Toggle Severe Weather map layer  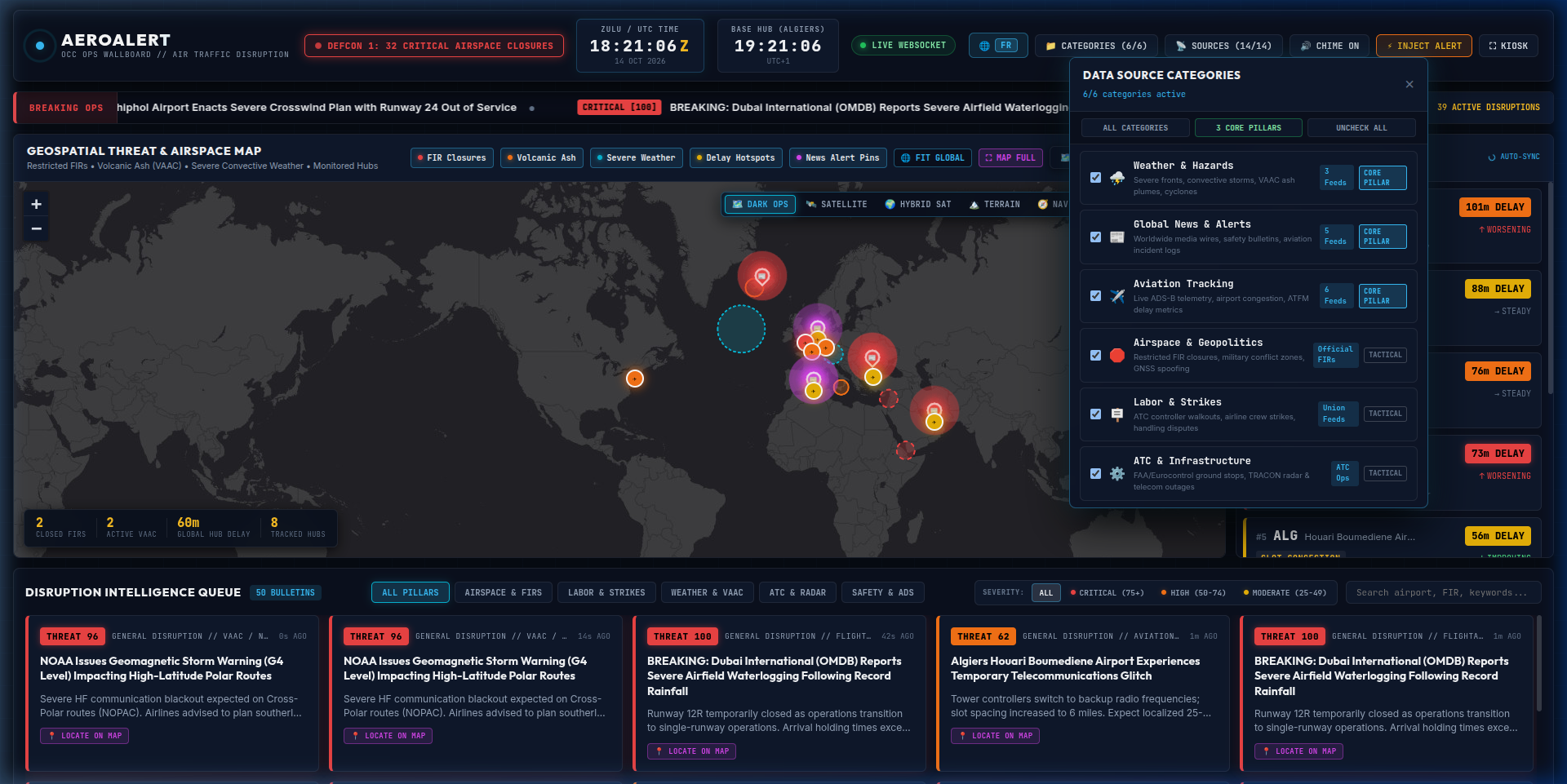(636, 157)
